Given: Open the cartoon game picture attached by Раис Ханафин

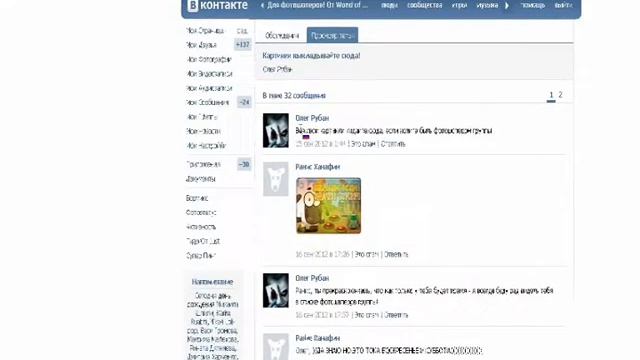Looking at the screenshot, I should pos(329,205).
